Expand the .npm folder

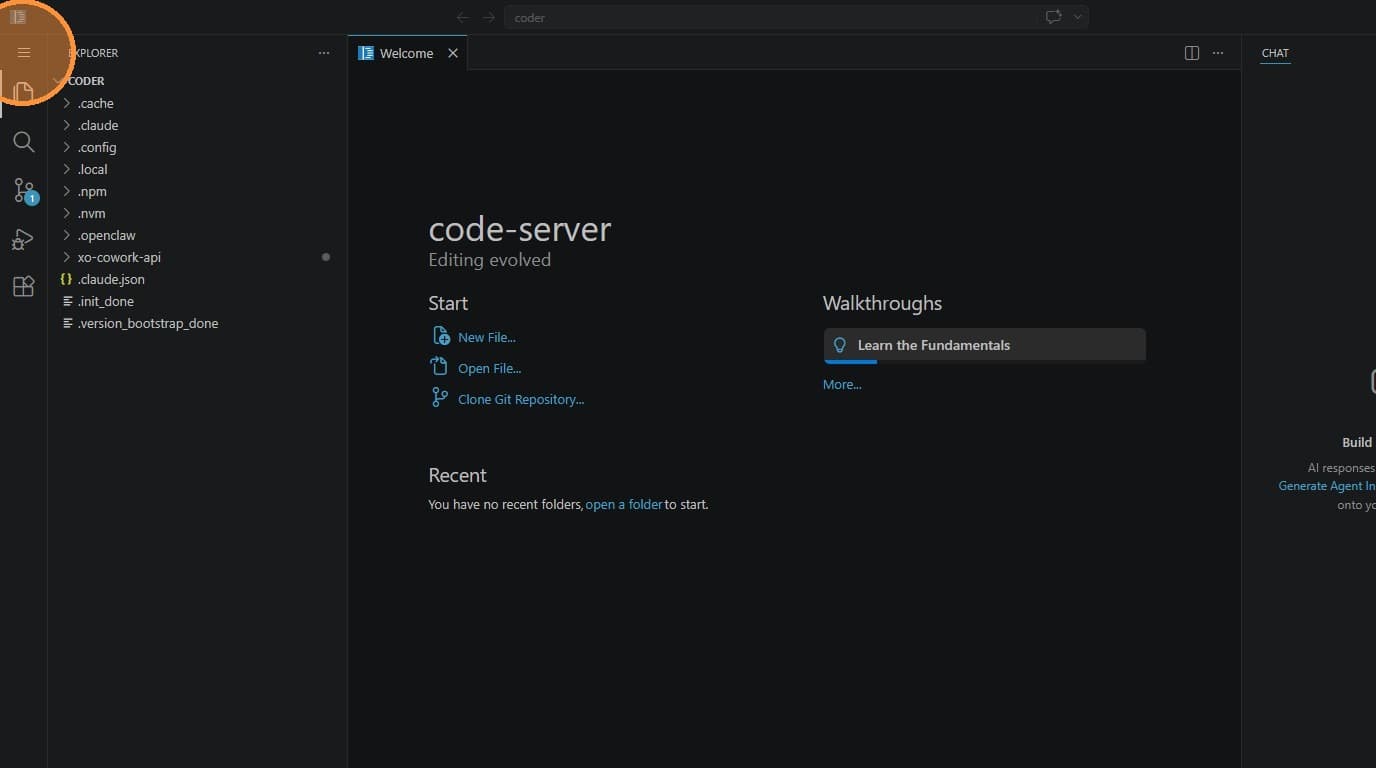(x=198, y=191)
